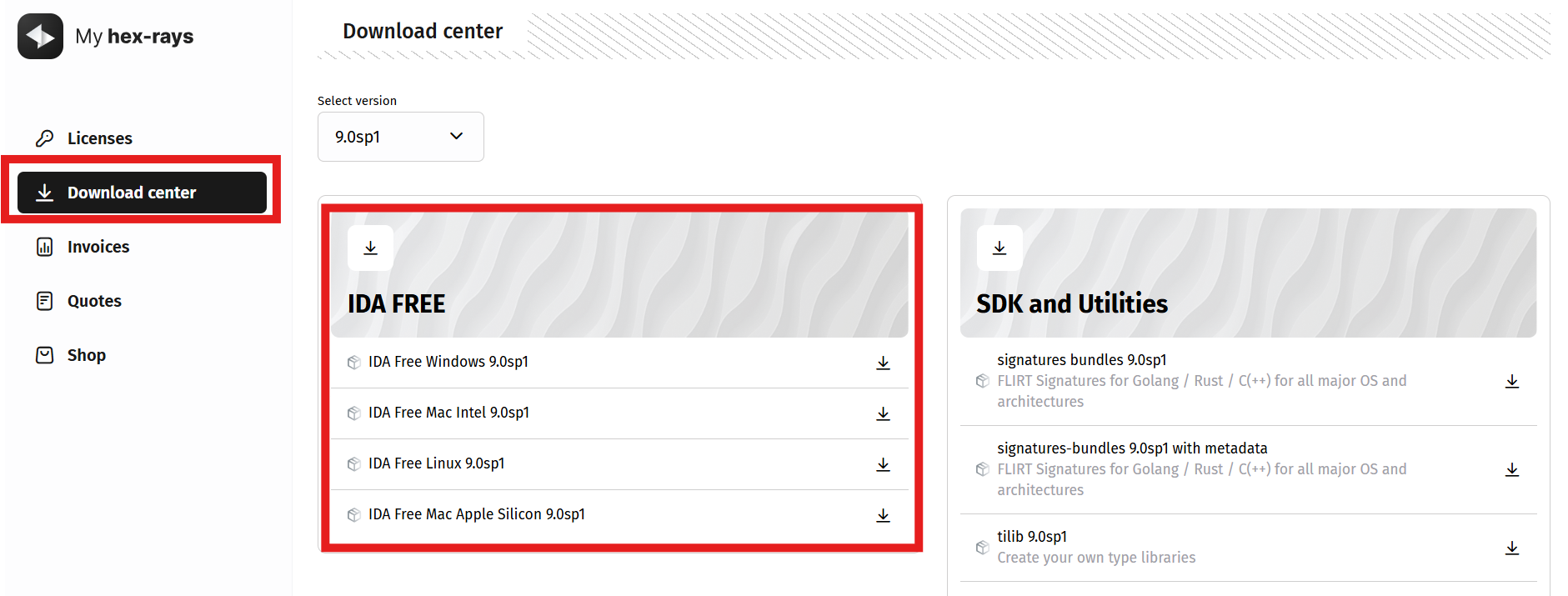Download IDA Free Mac Intel 9.0sp1
The image size is (1568, 596).
884,413
